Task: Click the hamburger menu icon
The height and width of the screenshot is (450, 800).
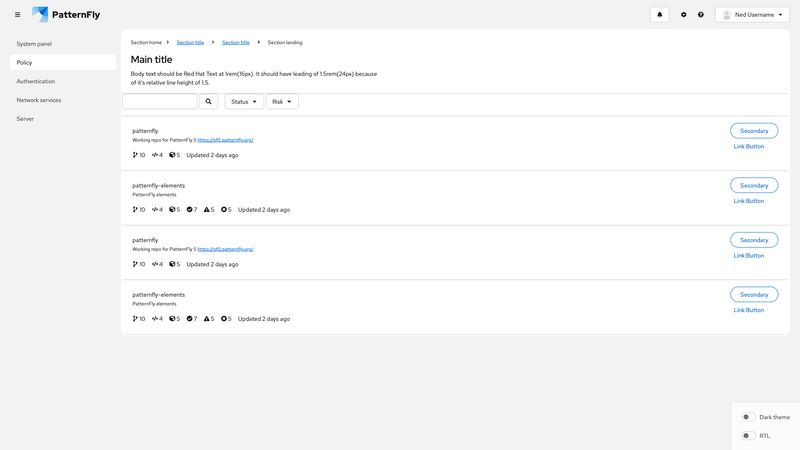Action: pos(17,15)
